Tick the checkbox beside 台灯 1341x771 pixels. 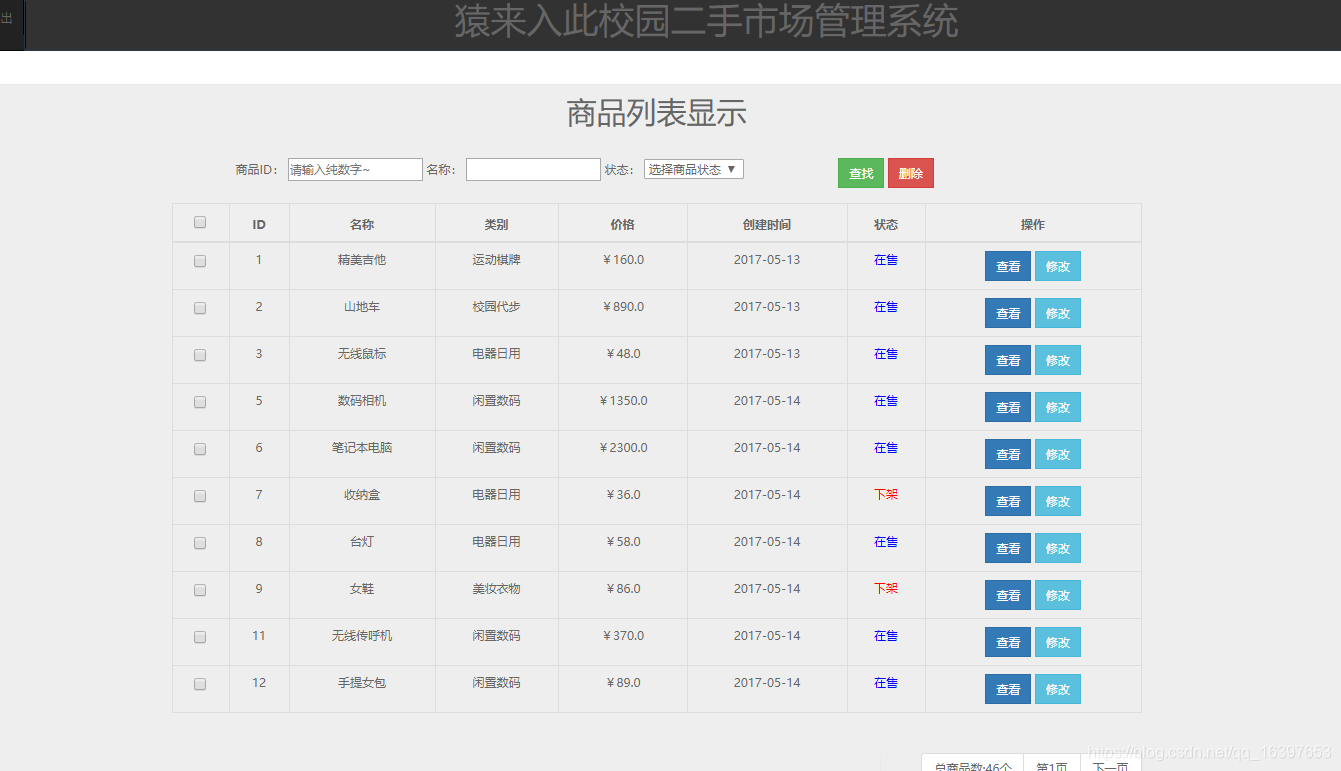pyautogui.click(x=200, y=543)
